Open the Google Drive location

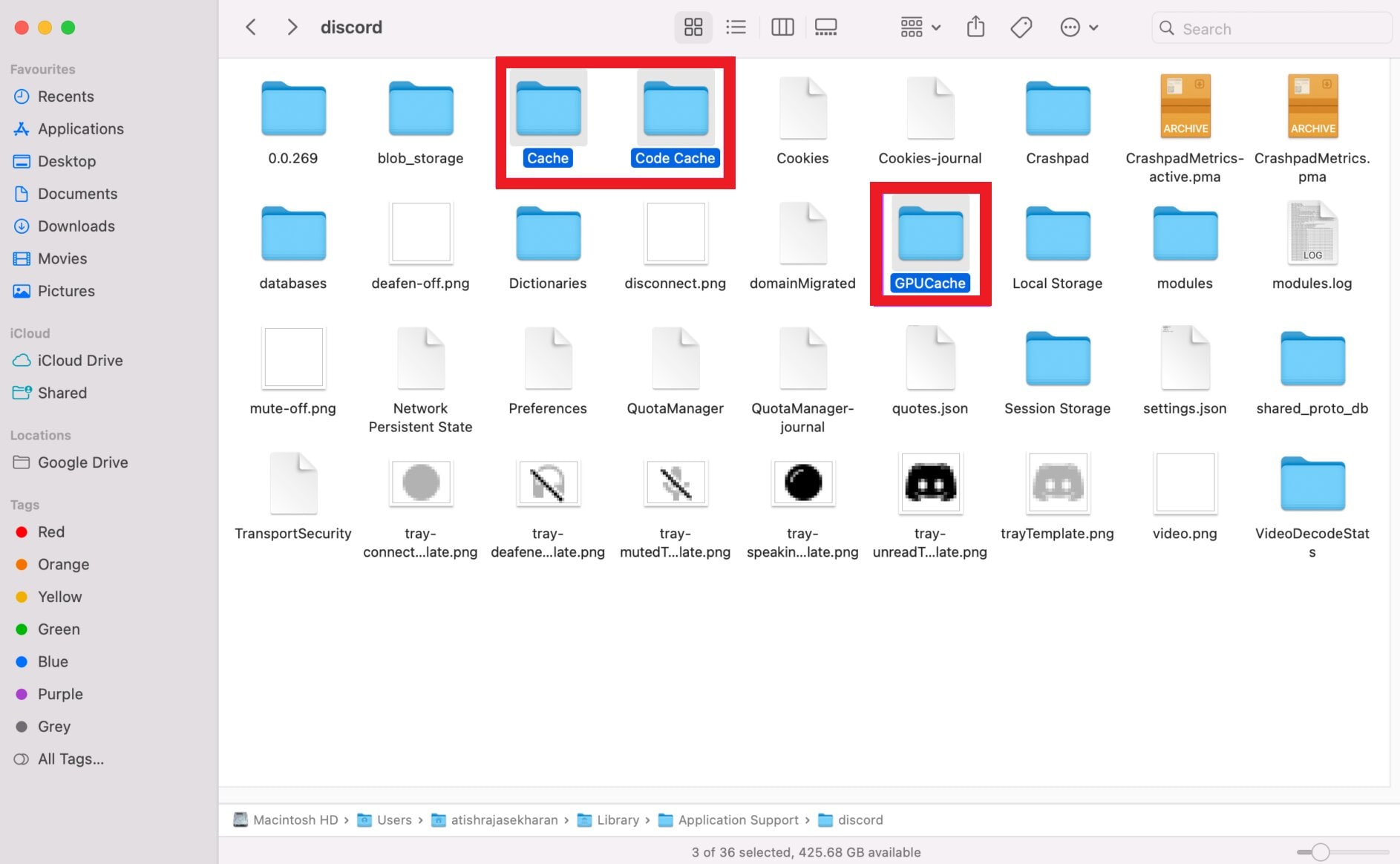tap(82, 462)
